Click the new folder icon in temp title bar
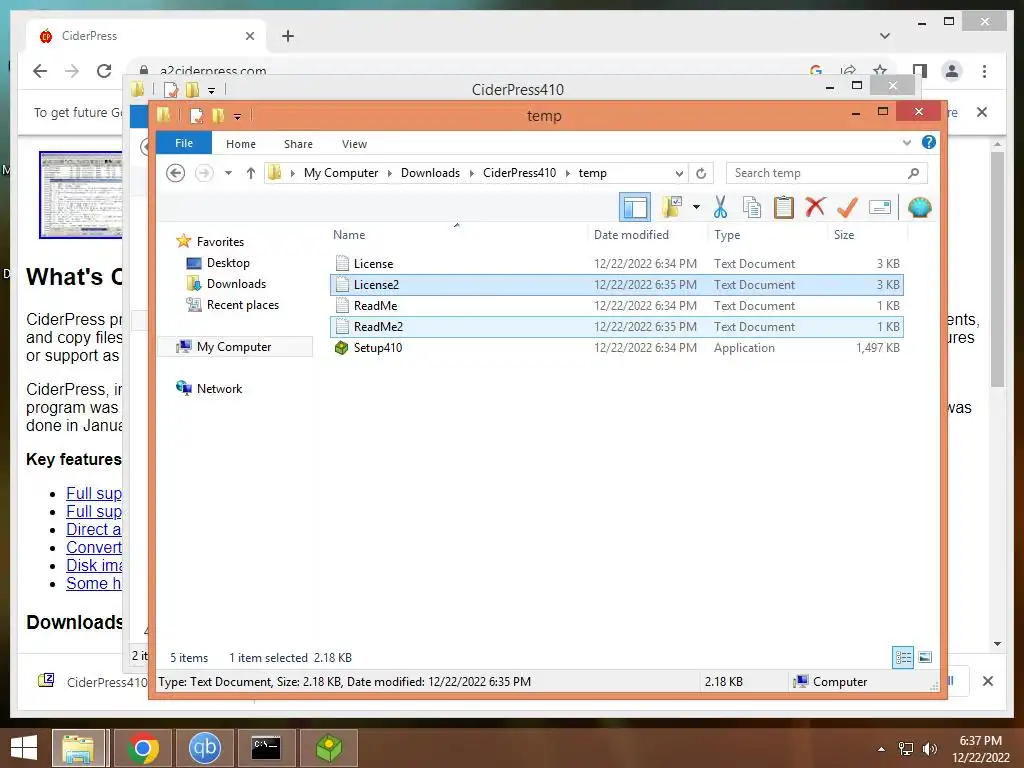1024x768 pixels. (217, 116)
